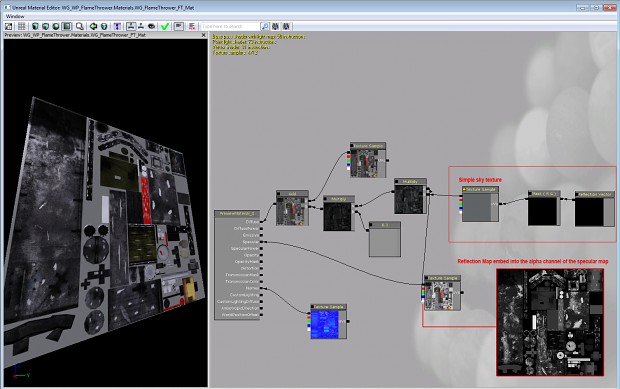
Task: Toggle preview square on sky Texture Sample
Action: coord(465,190)
